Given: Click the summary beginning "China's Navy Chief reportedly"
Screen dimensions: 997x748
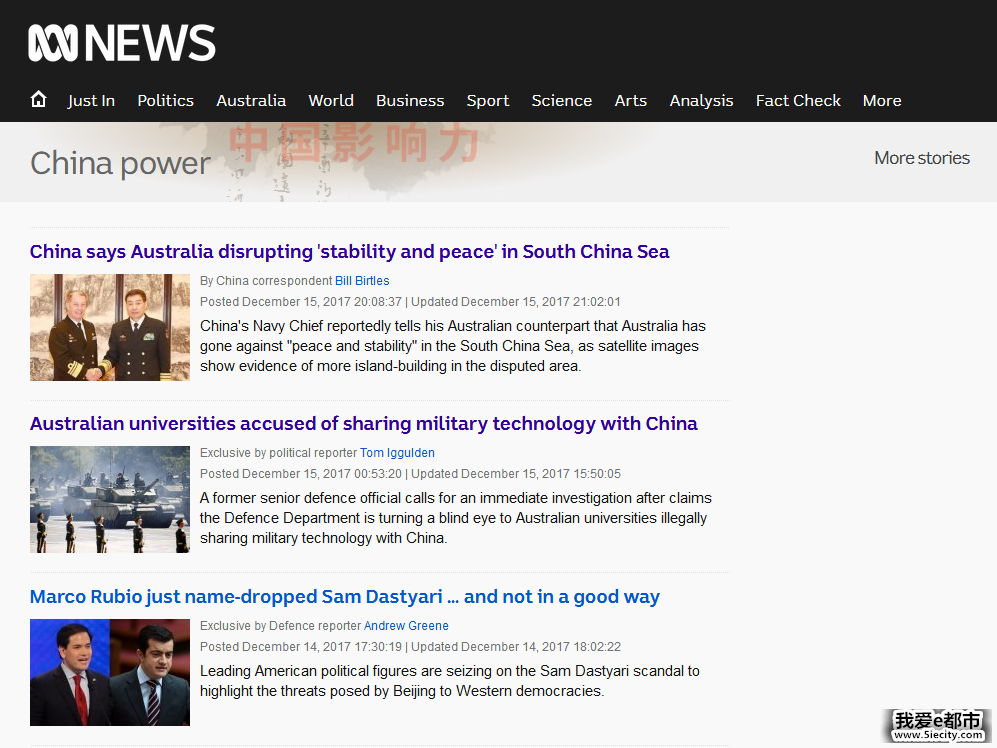Looking at the screenshot, I should tap(453, 346).
